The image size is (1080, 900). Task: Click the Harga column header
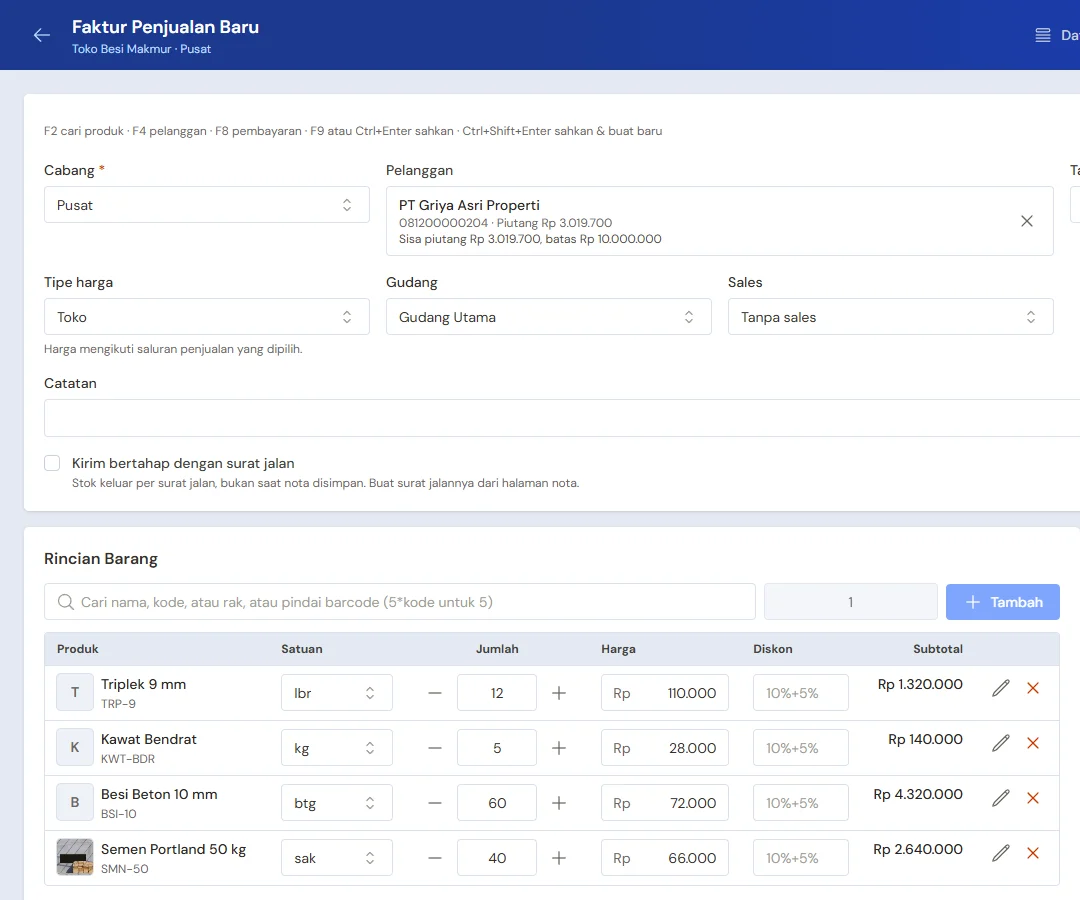(619, 649)
